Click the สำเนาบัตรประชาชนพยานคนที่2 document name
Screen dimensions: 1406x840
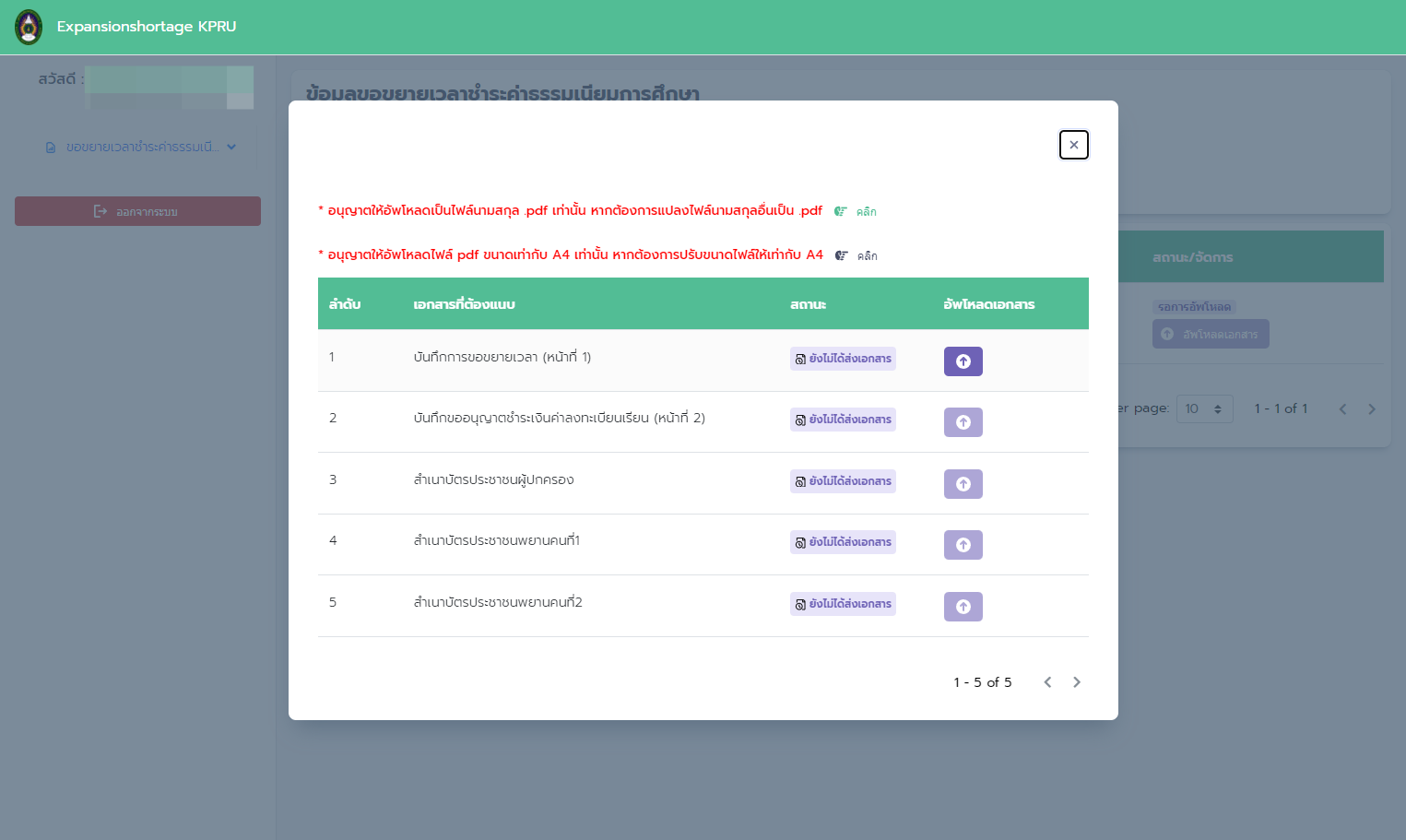[498, 602]
